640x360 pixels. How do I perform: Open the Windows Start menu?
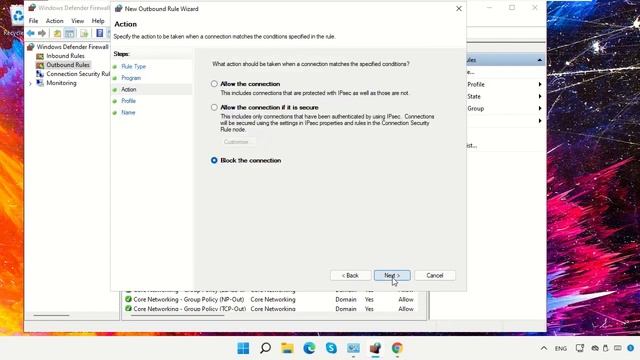[243, 348]
